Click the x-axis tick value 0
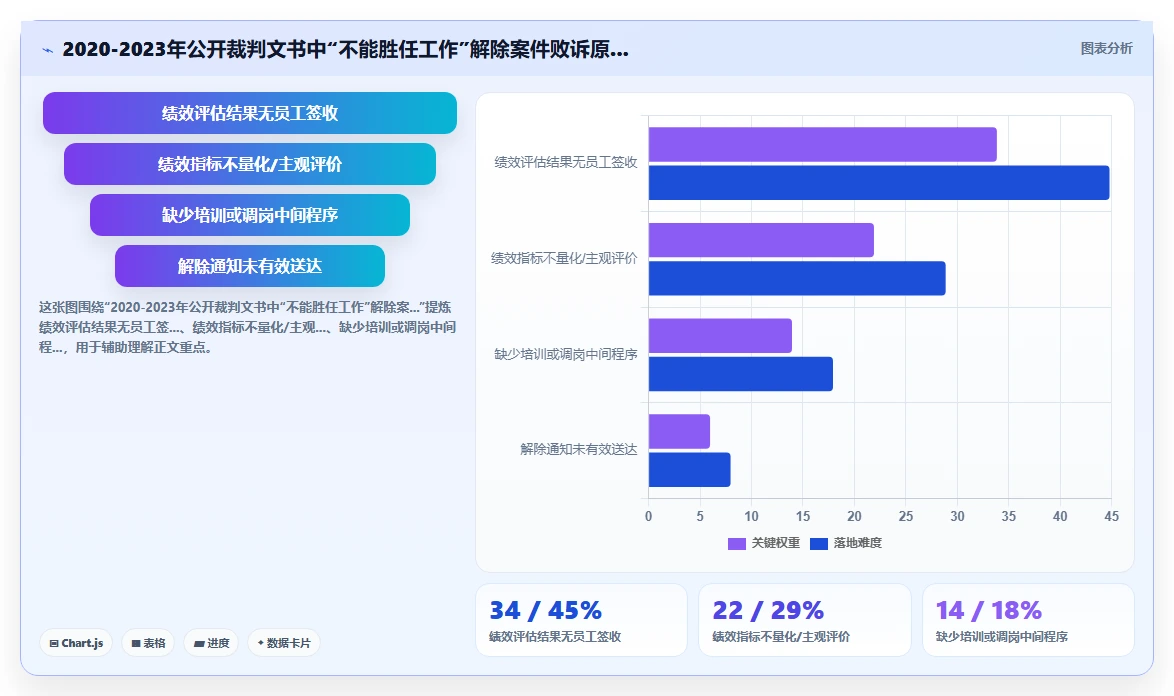This screenshot has height=696, width=1174. [648, 516]
